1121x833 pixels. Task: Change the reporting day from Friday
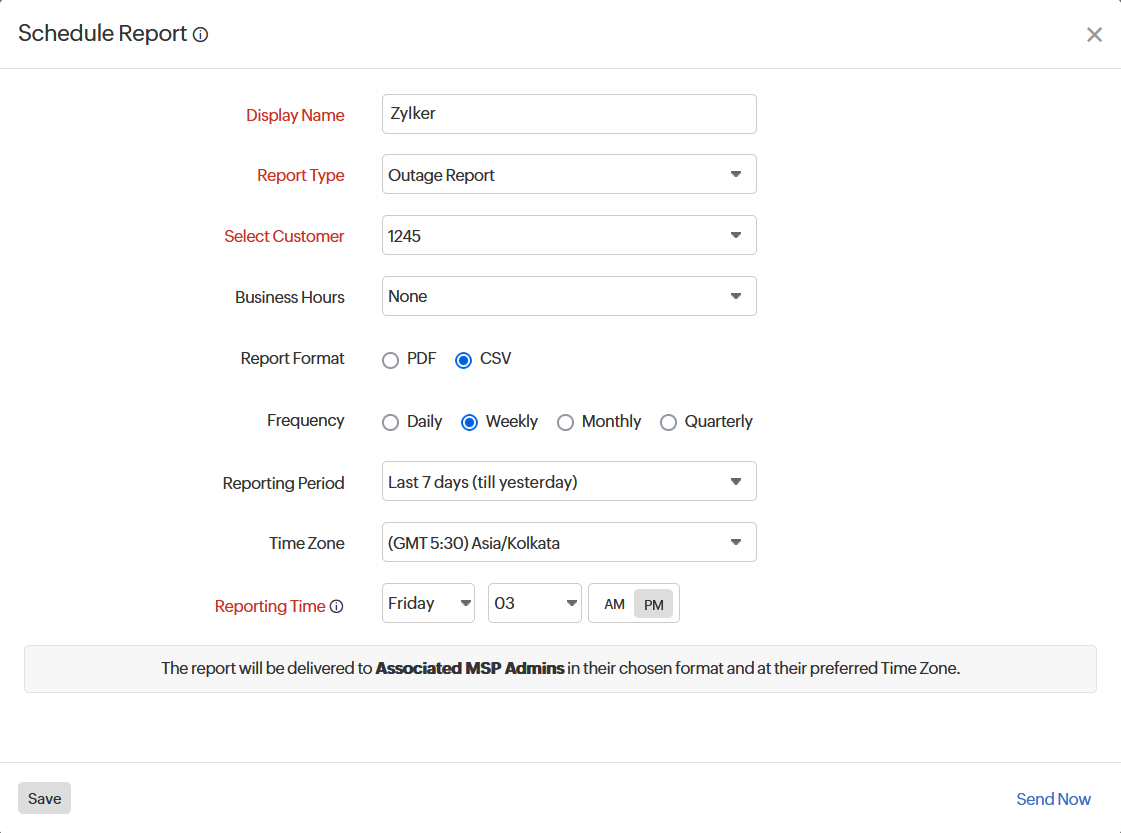428,604
